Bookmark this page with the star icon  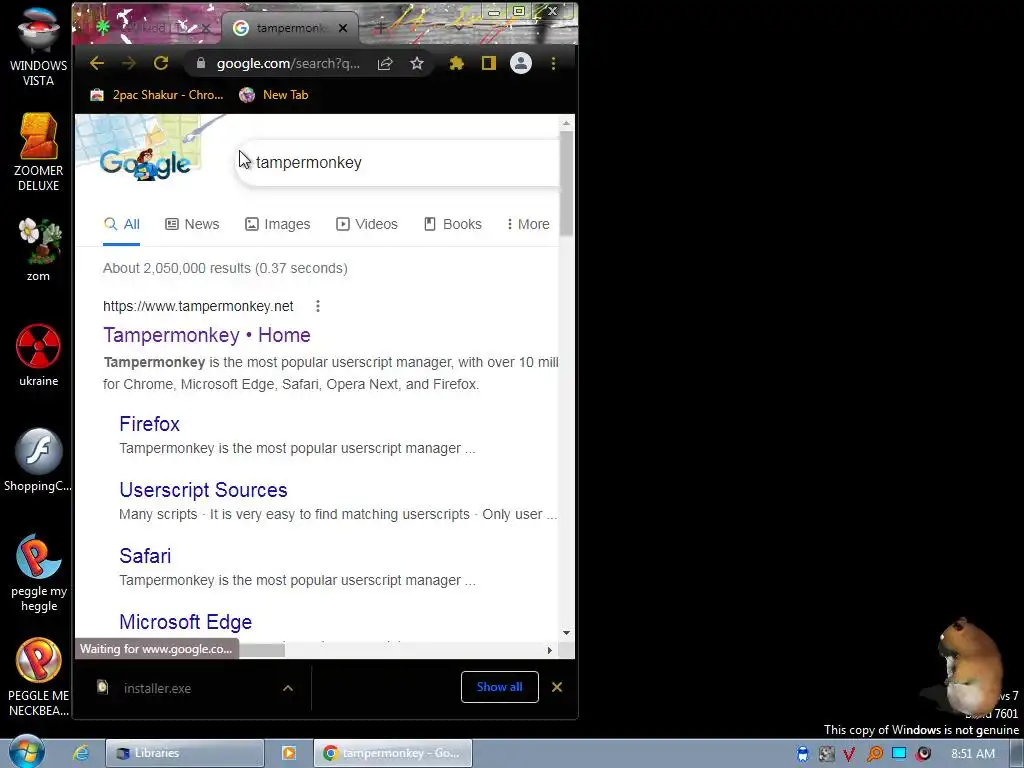[417, 63]
